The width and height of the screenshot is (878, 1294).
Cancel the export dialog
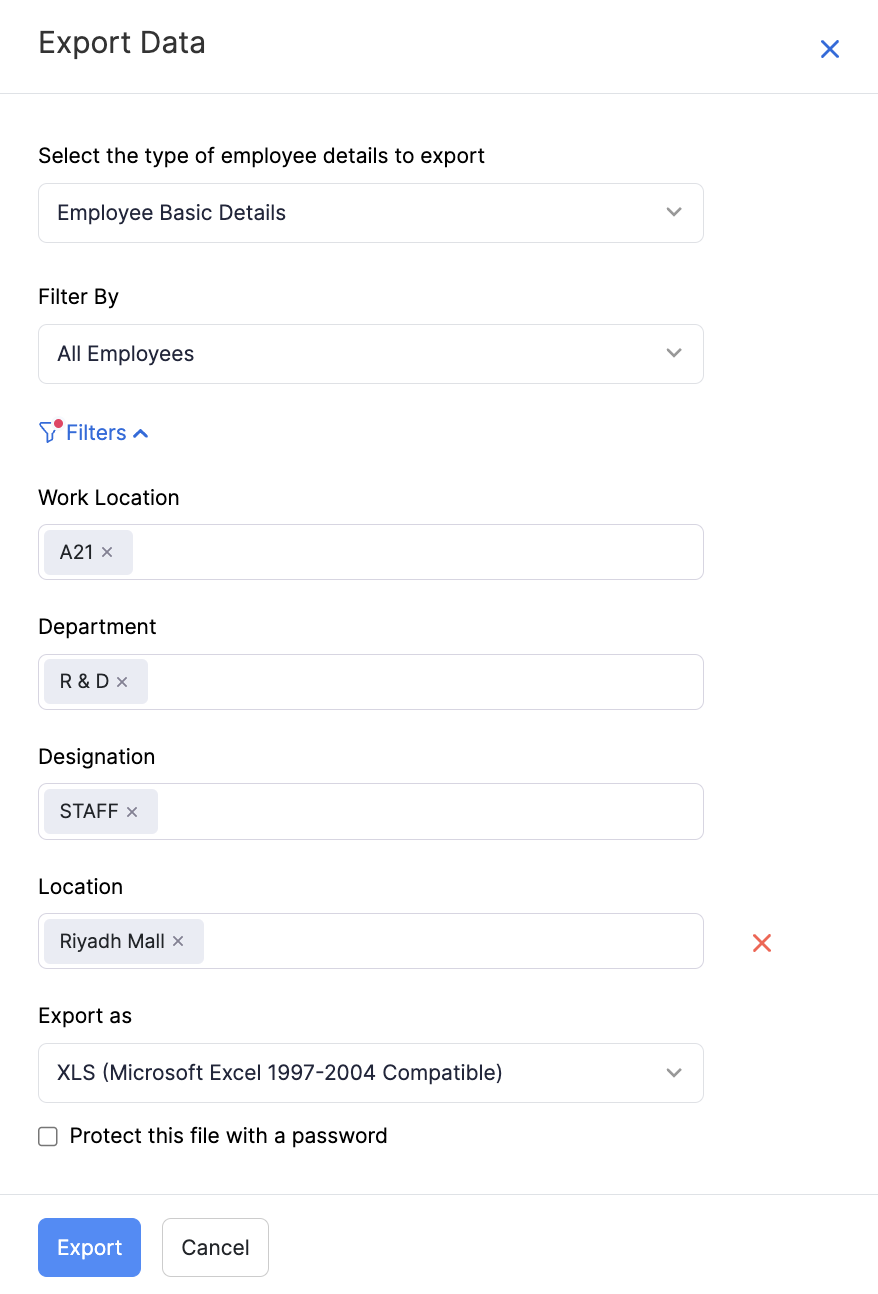(x=215, y=1247)
